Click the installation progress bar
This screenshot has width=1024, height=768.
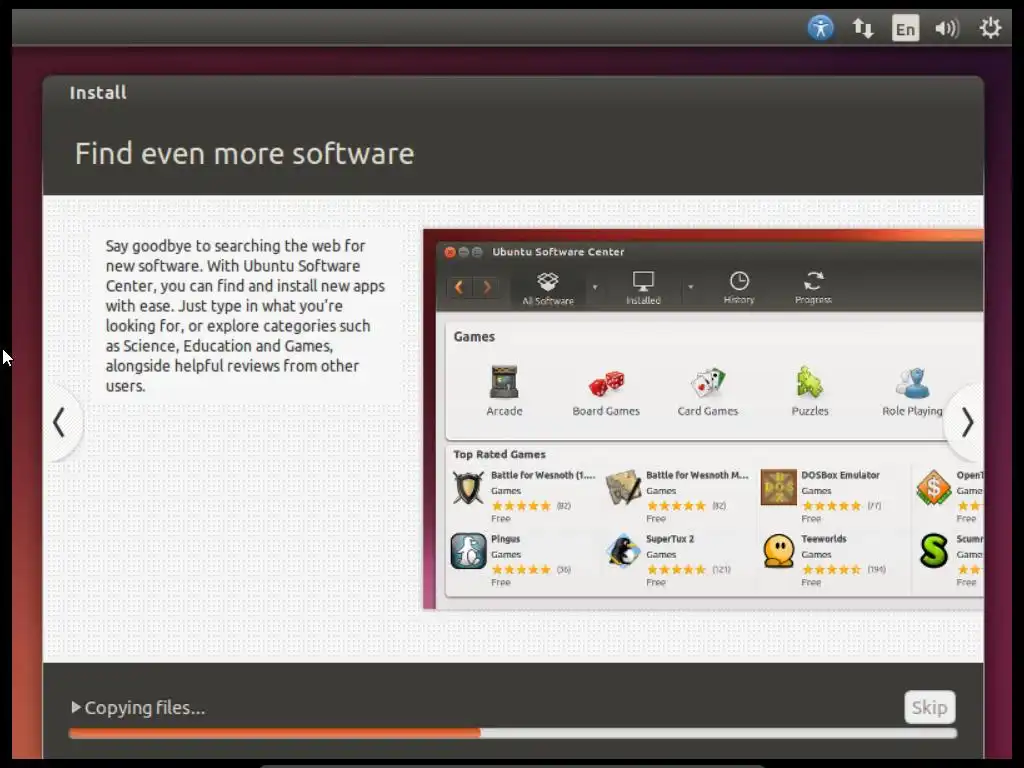[513, 733]
